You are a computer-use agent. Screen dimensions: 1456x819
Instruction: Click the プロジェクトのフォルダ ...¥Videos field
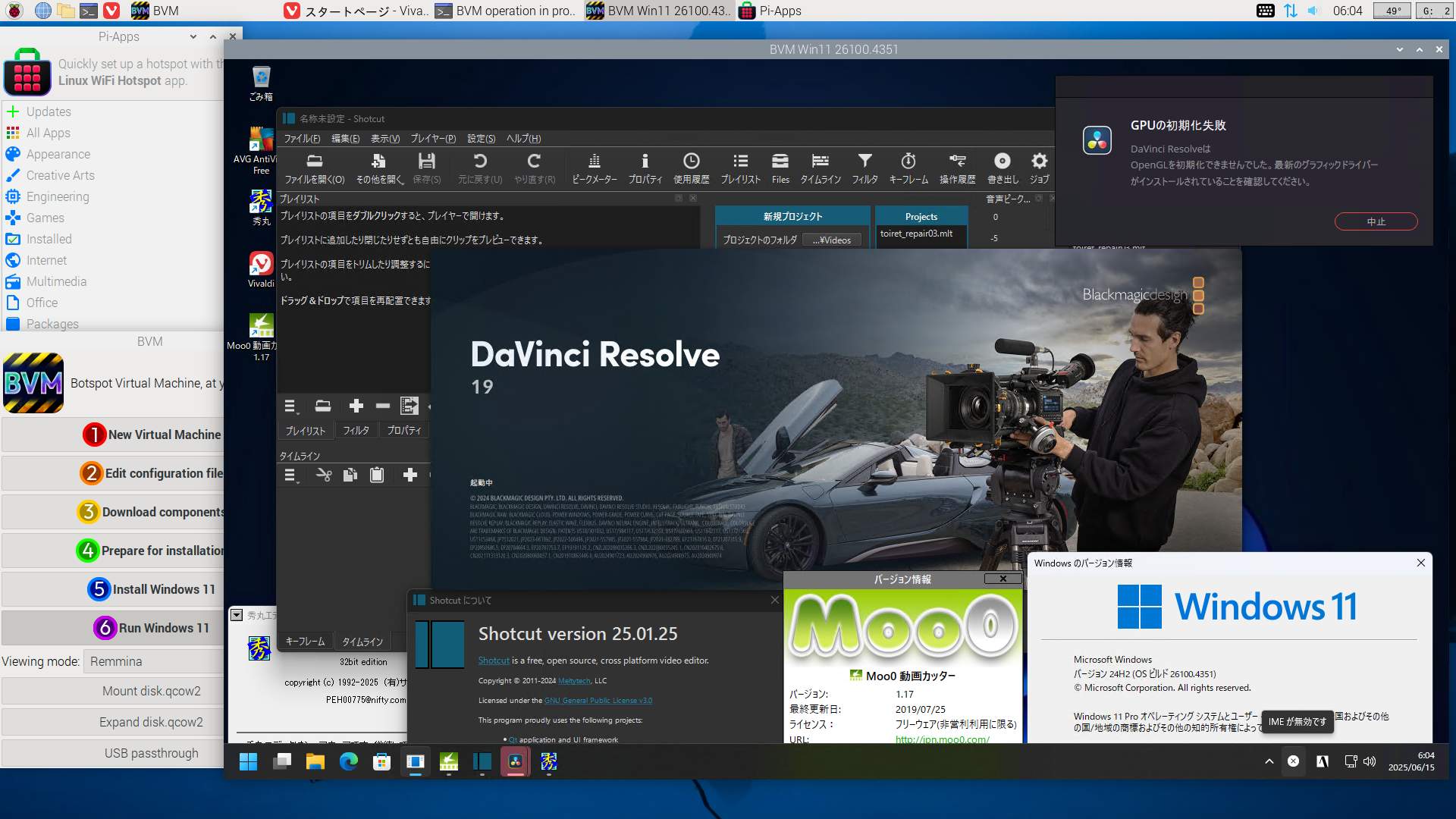pyautogui.click(x=832, y=240)
